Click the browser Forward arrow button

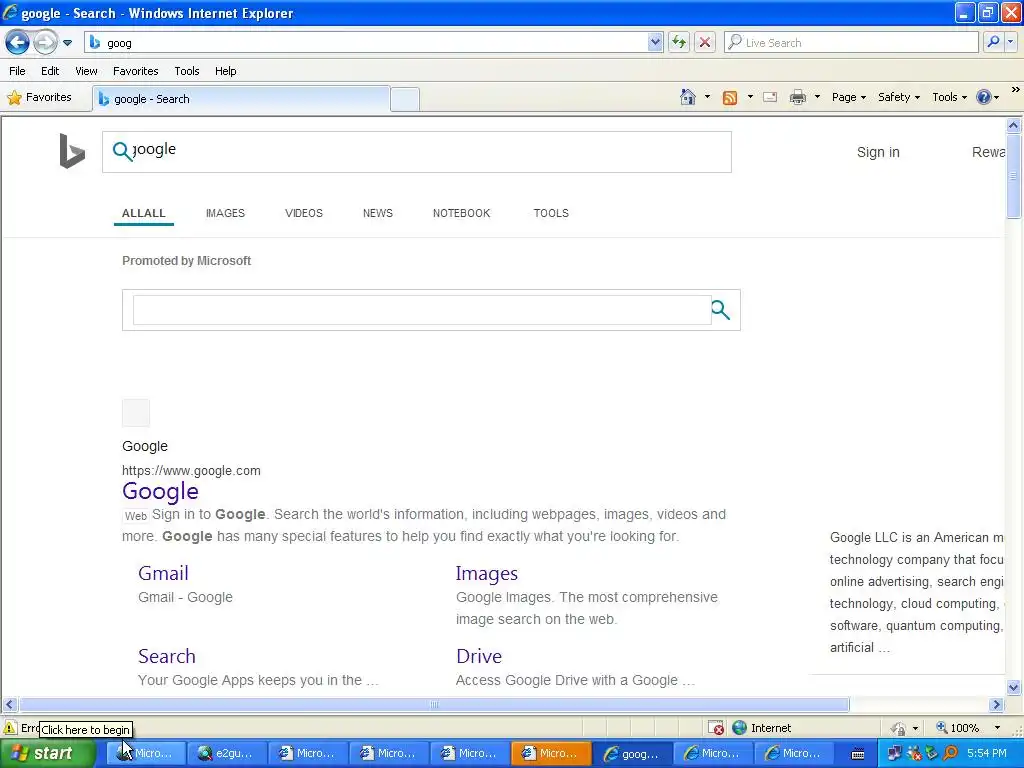pyautogui.click(x=45, y=43)
